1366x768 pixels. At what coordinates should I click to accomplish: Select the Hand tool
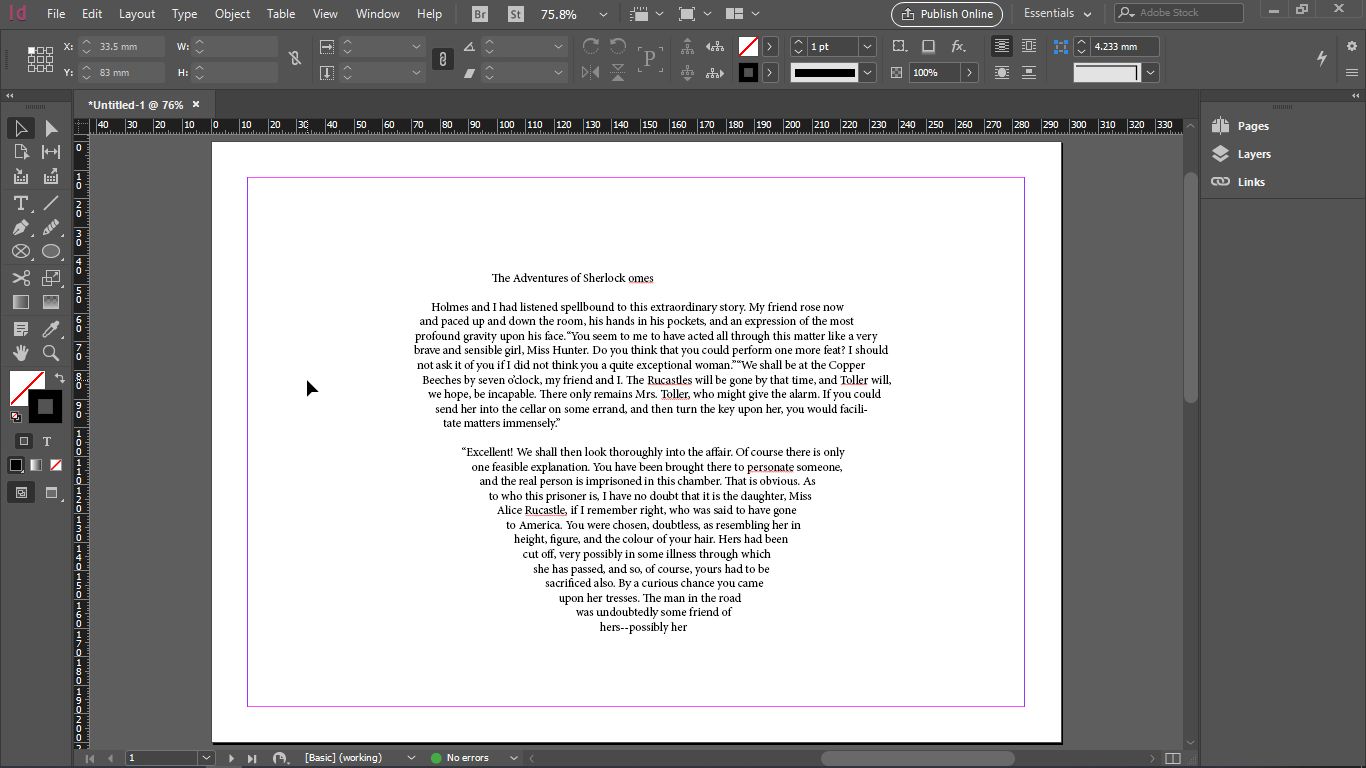coord(20,353)
